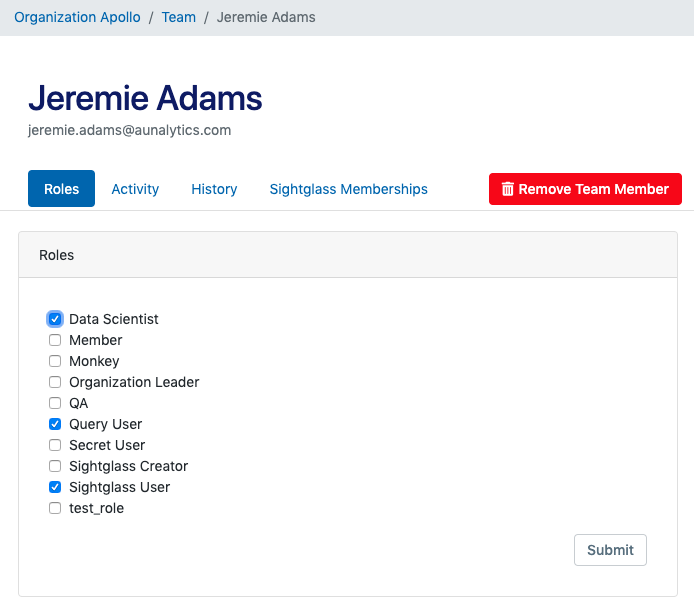Uncheck the Sightglass User checkbox
694x615 pixels.
pos(55,487)
